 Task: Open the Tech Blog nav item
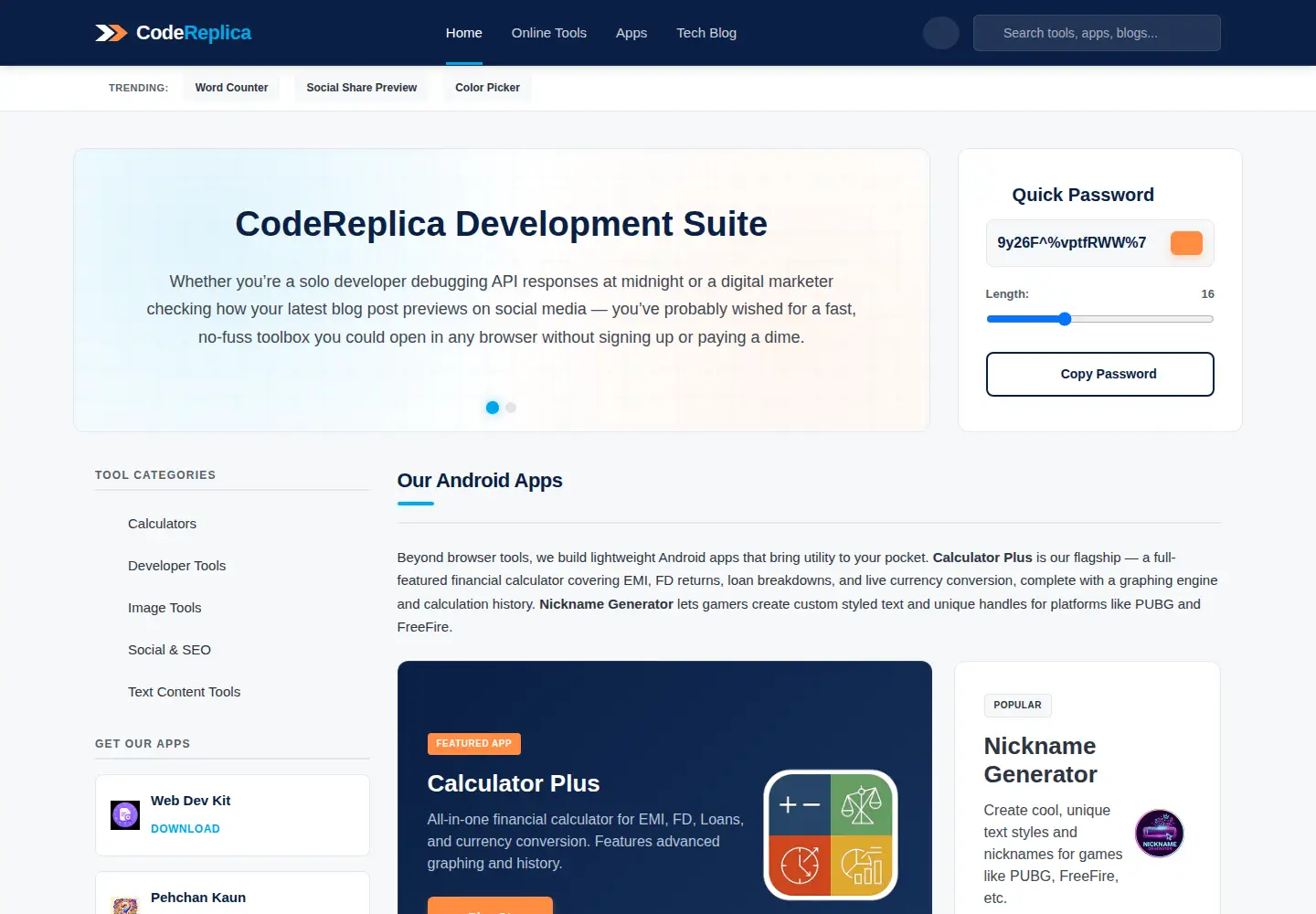point(706,33)
